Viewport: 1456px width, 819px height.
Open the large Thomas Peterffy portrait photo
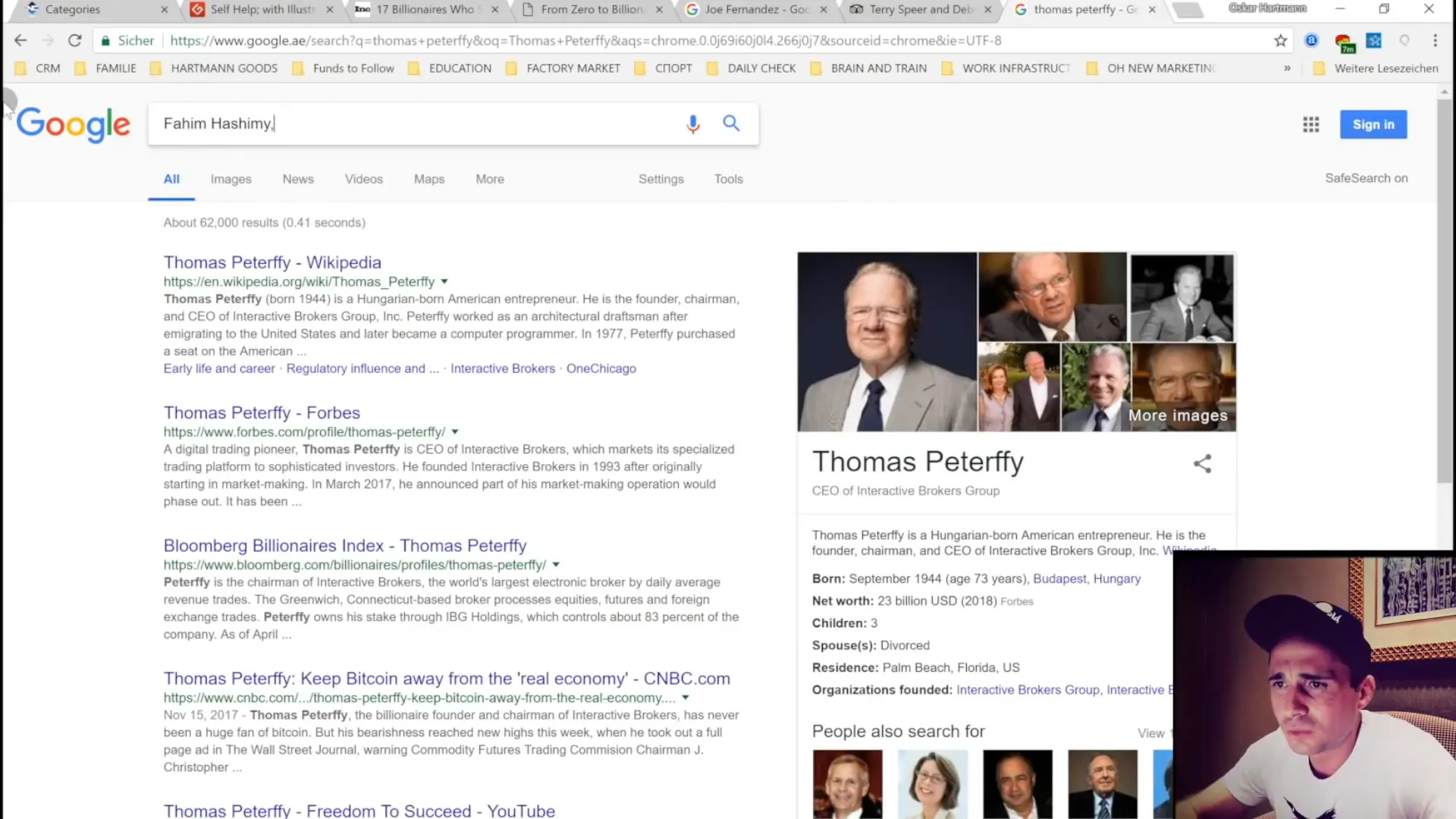(x=887, y=342)
